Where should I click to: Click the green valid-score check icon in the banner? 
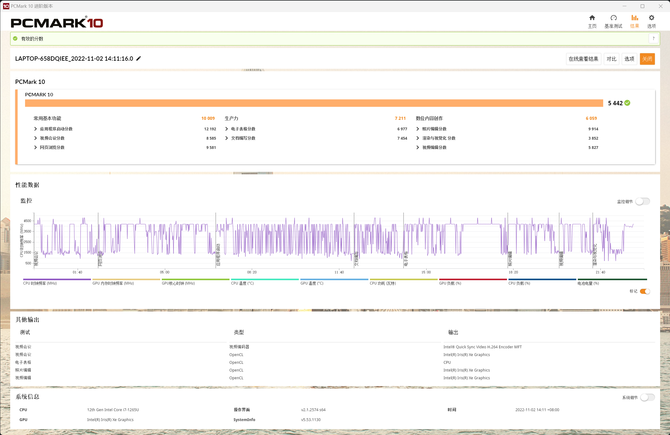point(15,38)
